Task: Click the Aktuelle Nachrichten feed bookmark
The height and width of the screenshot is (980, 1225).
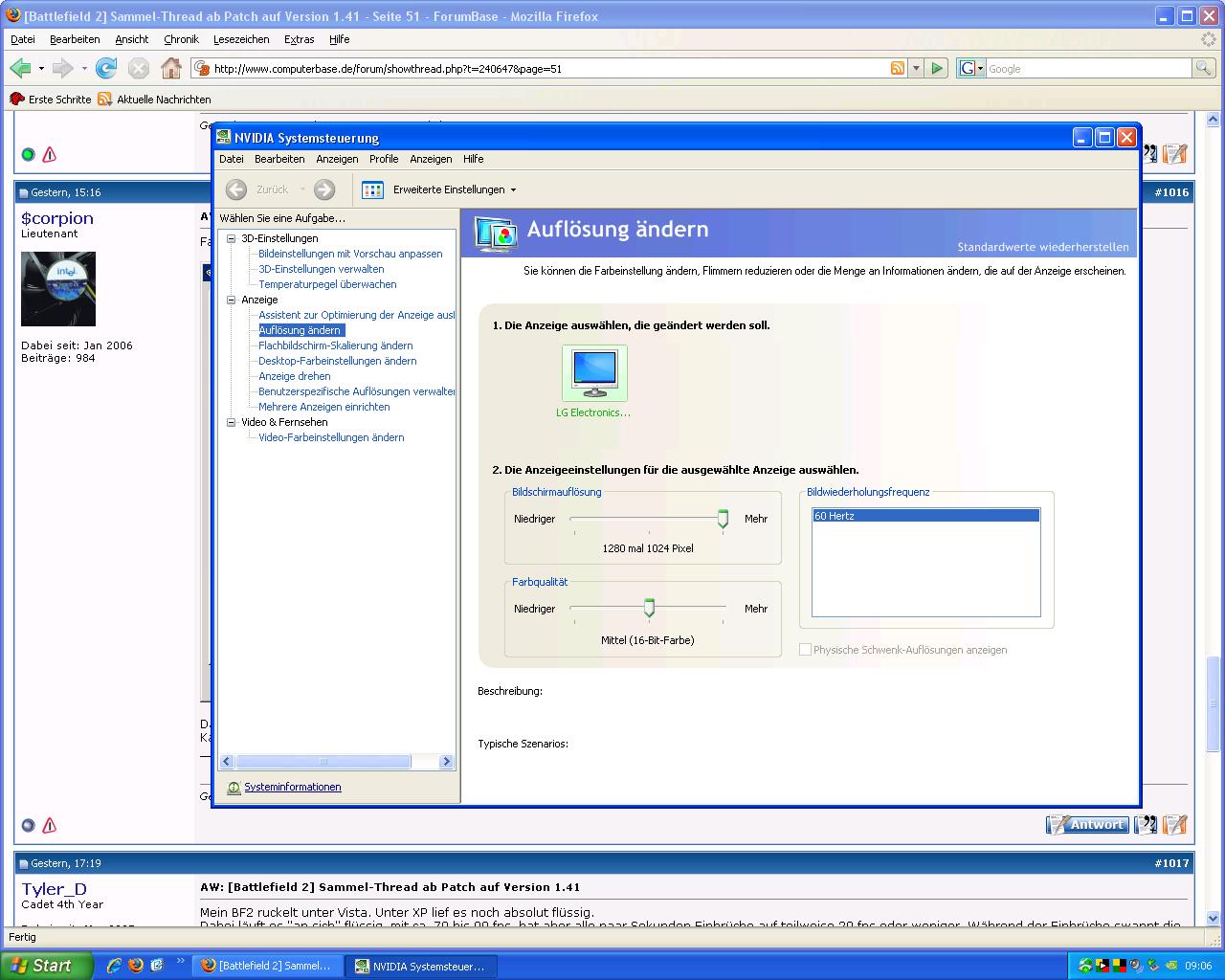Action: click(x=154, y=99)
